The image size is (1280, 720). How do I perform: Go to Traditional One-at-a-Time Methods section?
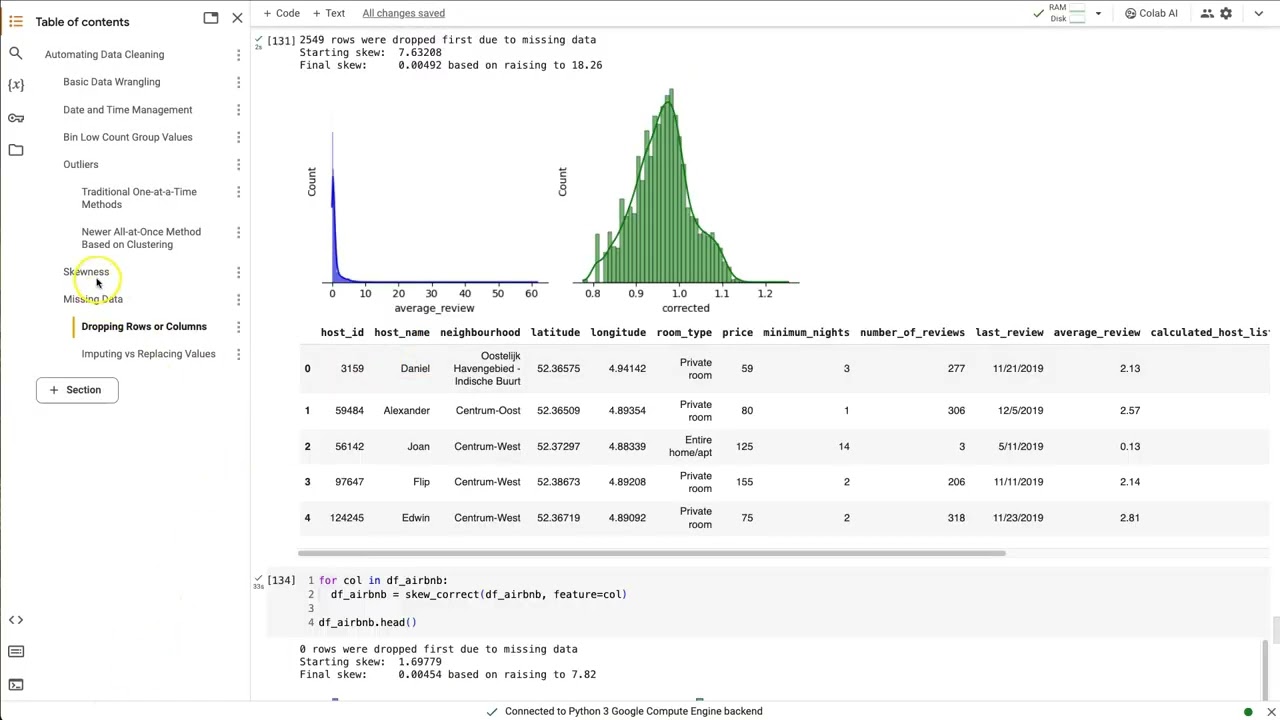click(139, 198)
